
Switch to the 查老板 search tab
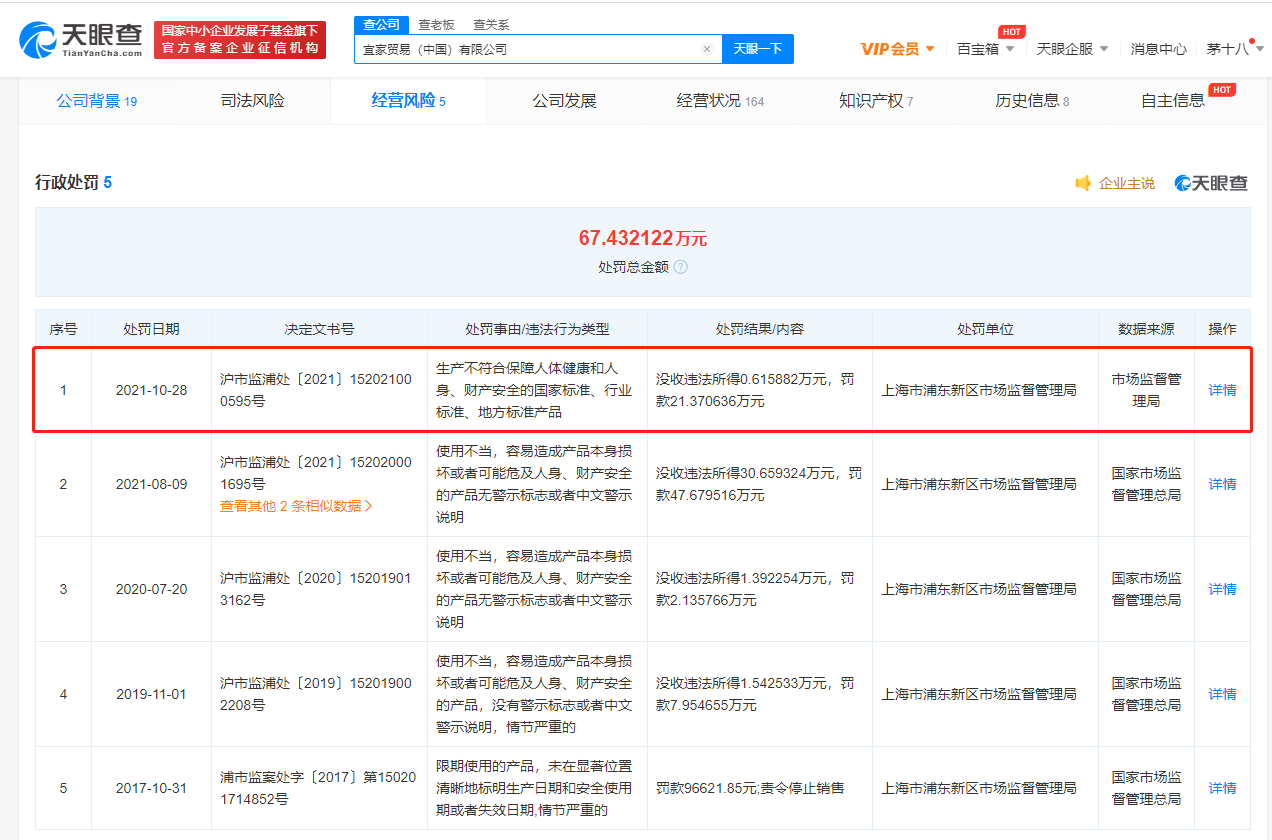pyautogui.click(x=436, y=24)
